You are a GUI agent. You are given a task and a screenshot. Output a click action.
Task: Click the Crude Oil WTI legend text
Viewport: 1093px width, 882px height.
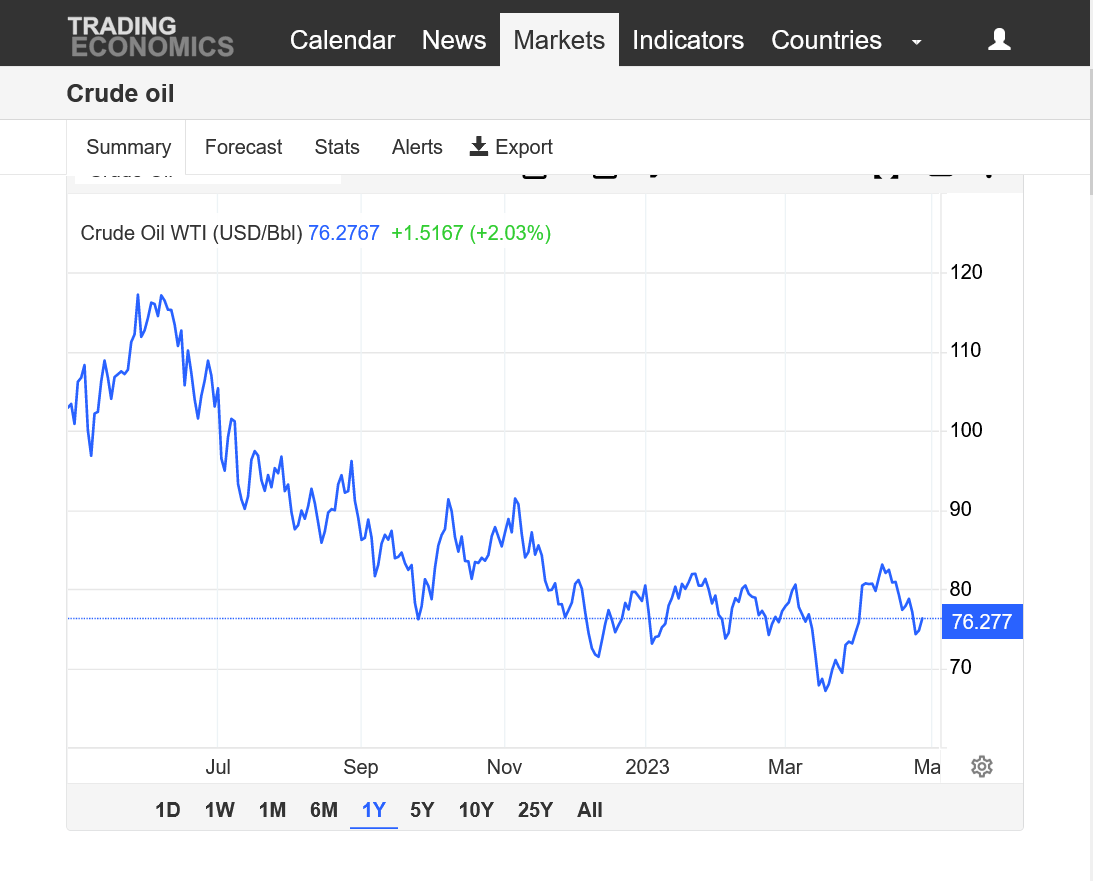[192, 233]
